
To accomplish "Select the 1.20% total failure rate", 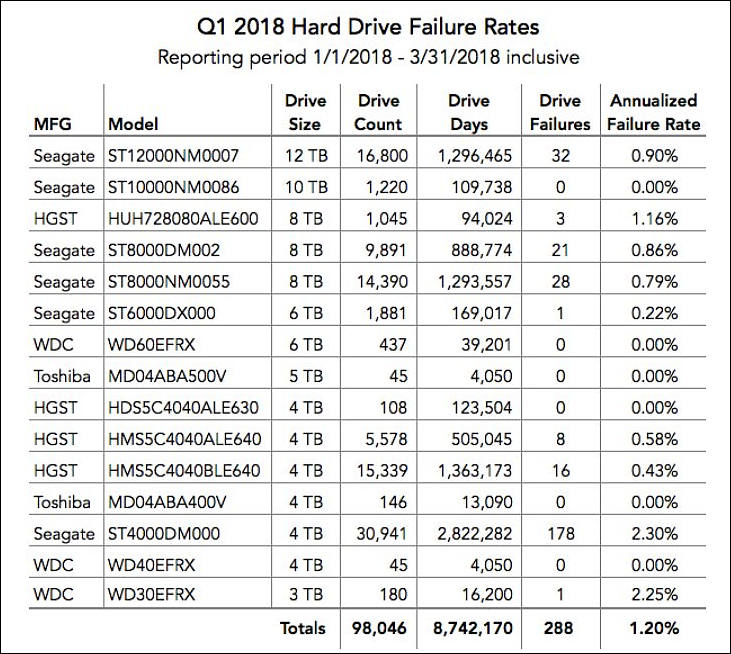I will (654, 628).
